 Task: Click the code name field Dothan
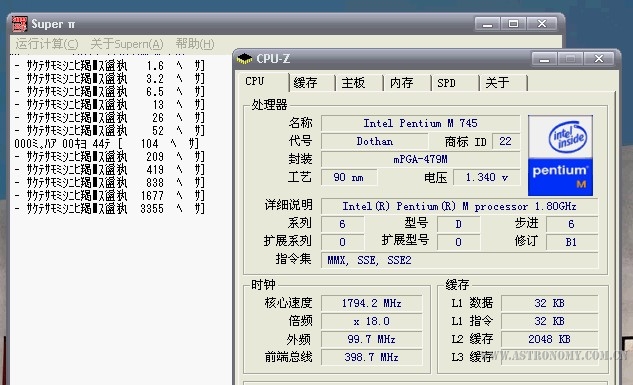click(x=374, y=141)
